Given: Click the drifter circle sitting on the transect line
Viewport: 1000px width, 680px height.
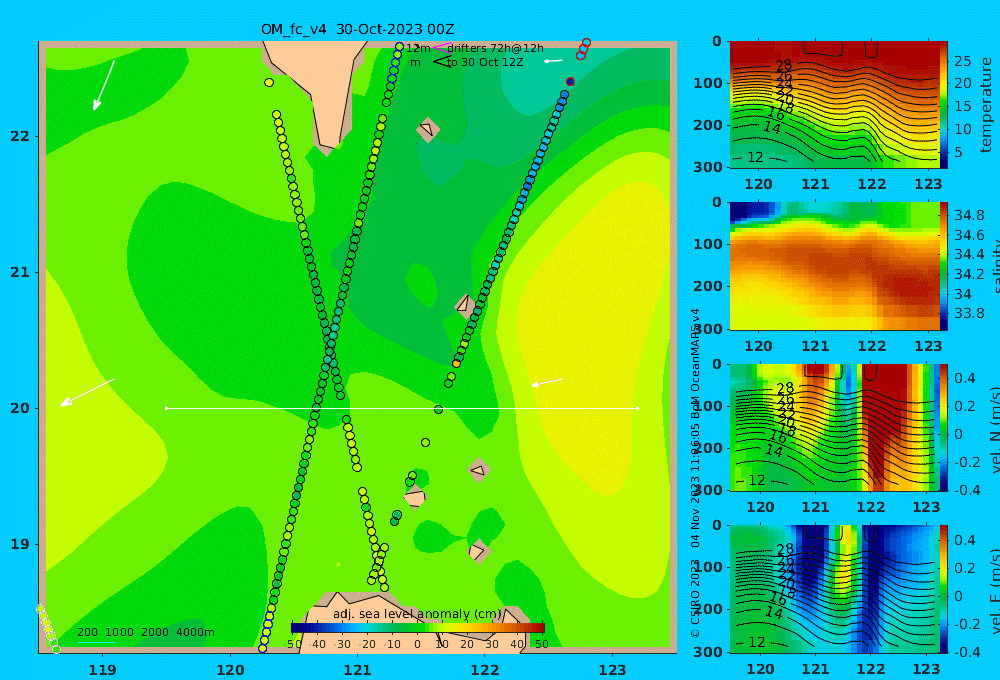Looking at the screenshot, I should point(438,410).
